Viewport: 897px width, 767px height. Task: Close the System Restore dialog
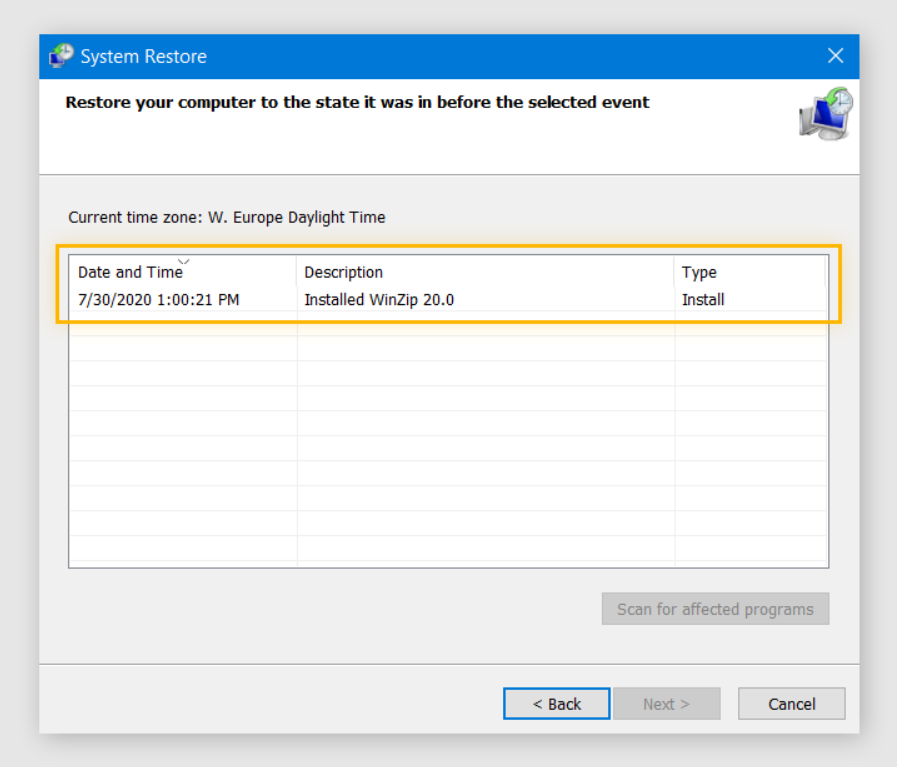point(836,56)
